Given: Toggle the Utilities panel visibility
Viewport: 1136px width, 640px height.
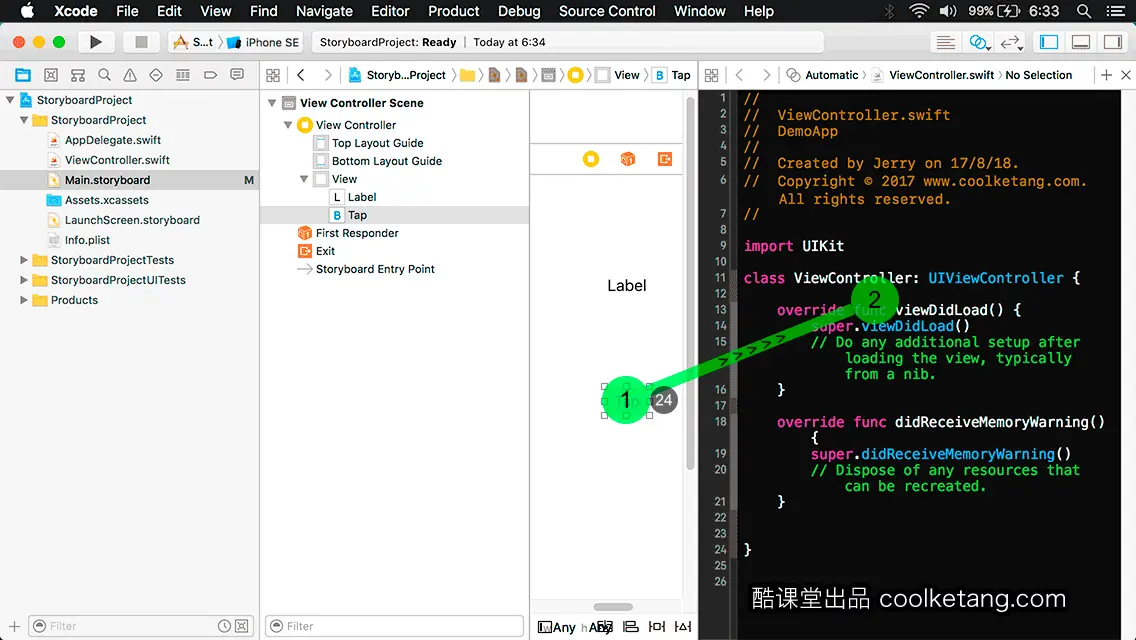Looking at the screenshot, I should tap(1113, 42).
